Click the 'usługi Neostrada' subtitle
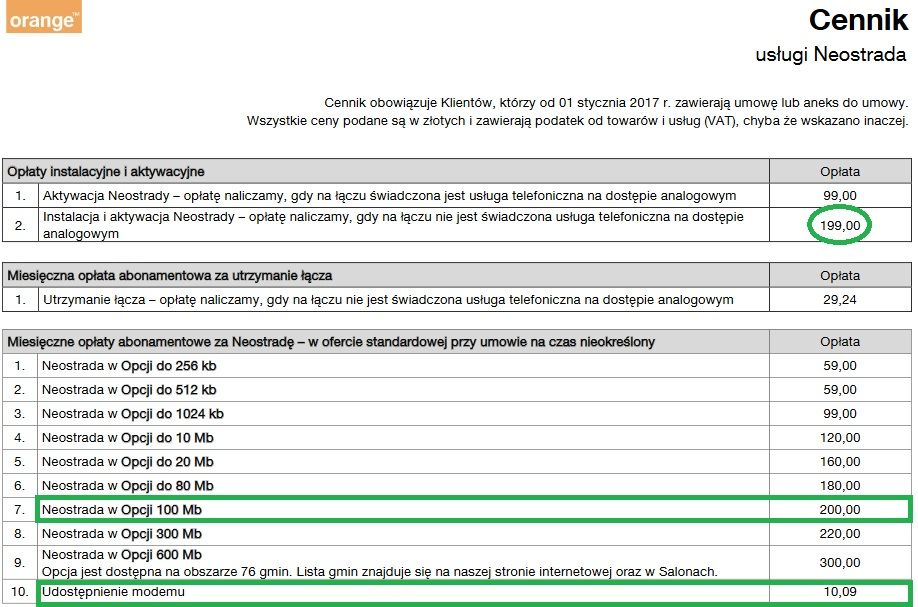This screenshot has height=607, width=918. 830,55
